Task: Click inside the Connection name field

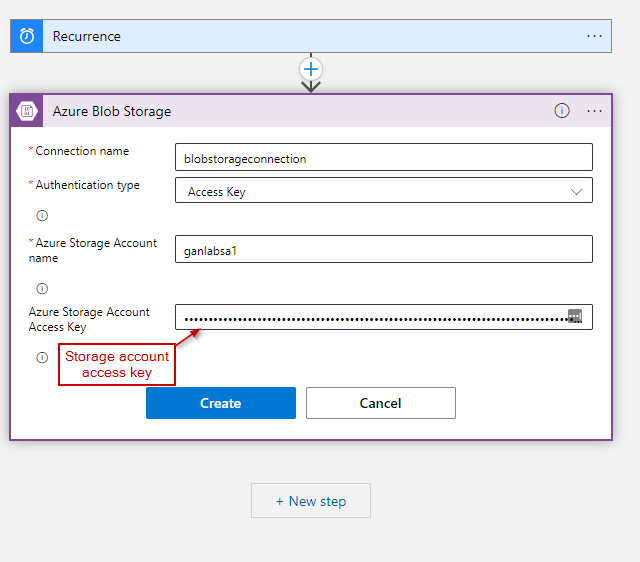Action: [383, 158]
